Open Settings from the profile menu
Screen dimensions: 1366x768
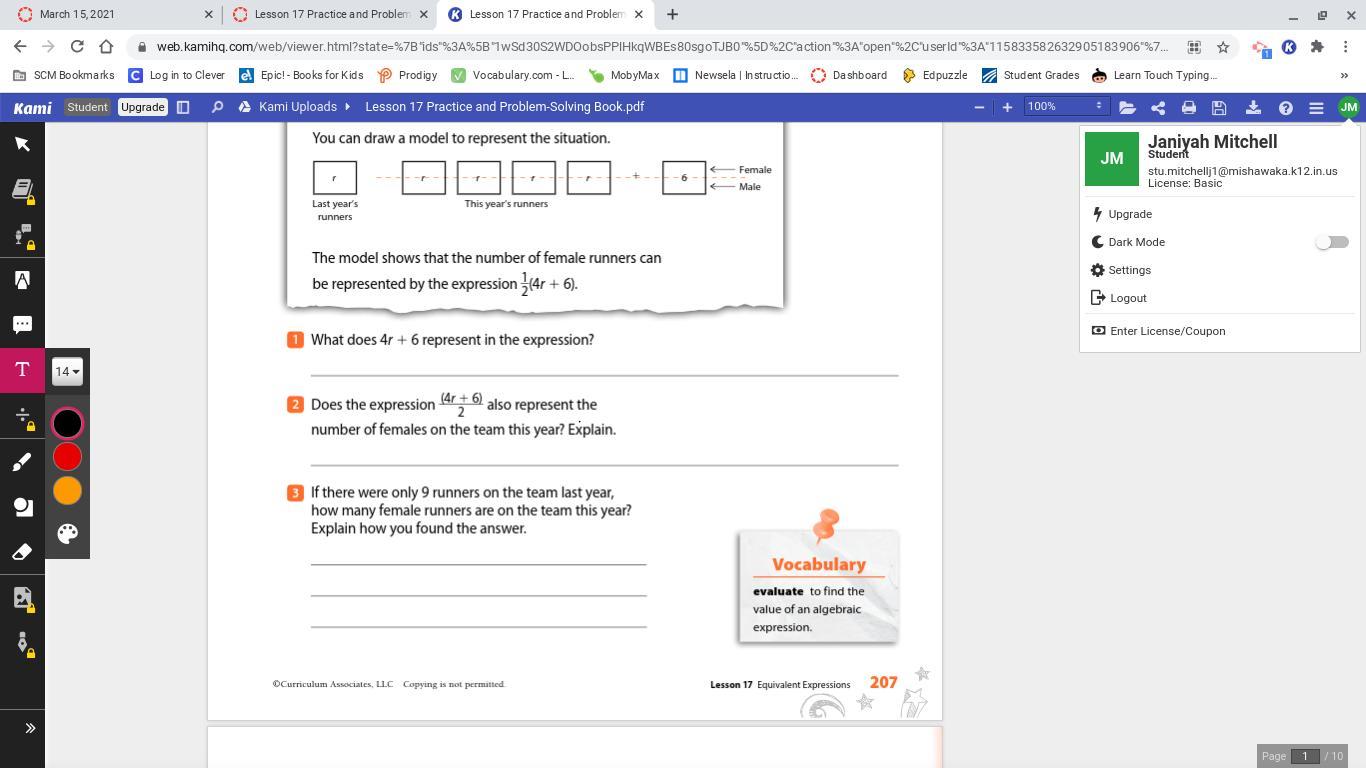pos(1129,270)
